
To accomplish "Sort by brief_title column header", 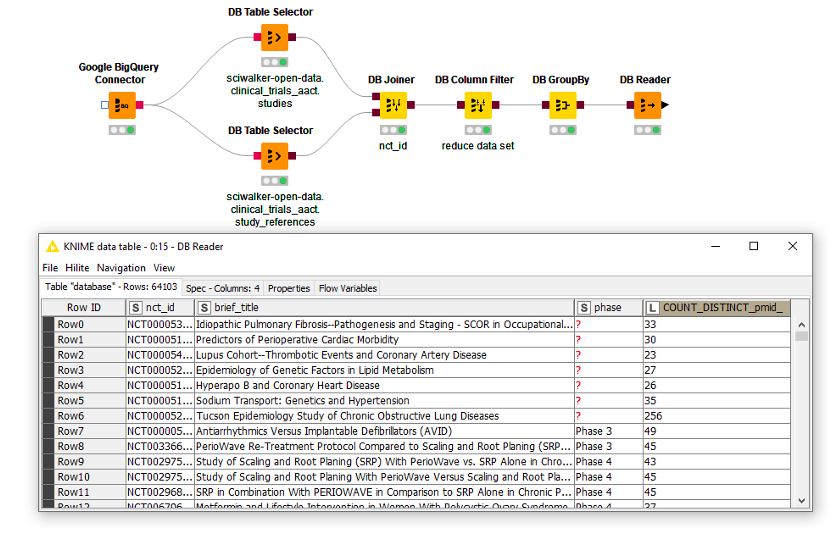I will coord(385,308).
